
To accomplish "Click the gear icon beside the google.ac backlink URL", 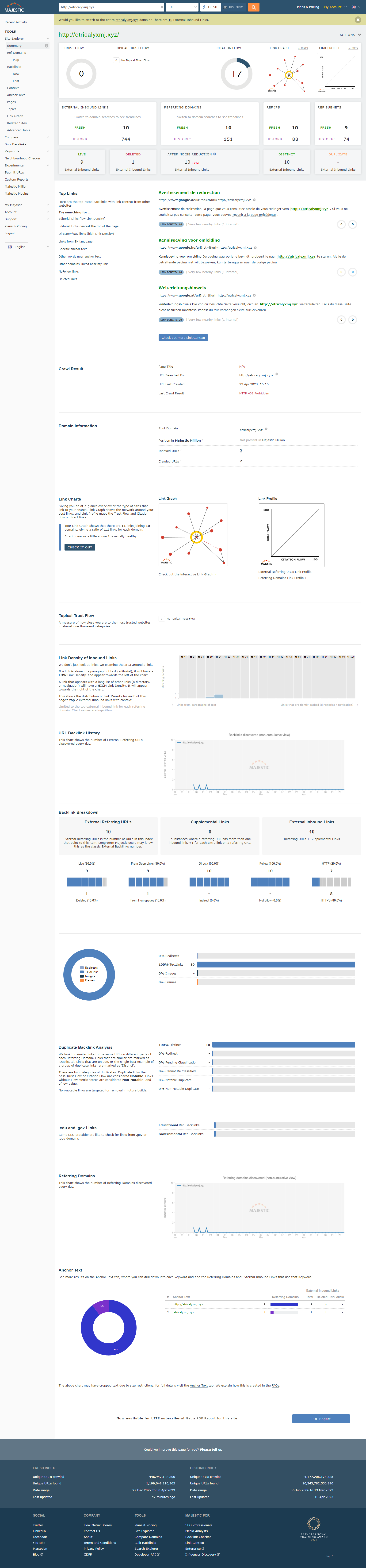I will coord(254,200).
